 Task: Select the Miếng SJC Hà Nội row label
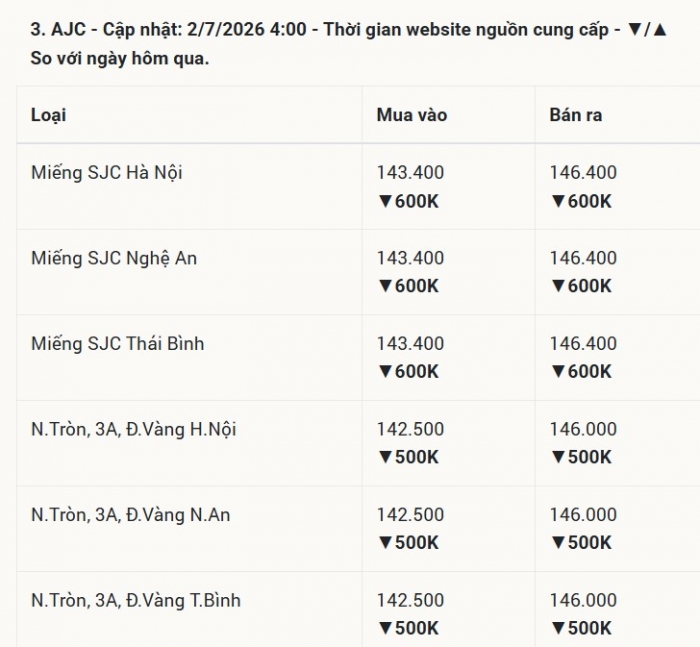tap(107, 173)
